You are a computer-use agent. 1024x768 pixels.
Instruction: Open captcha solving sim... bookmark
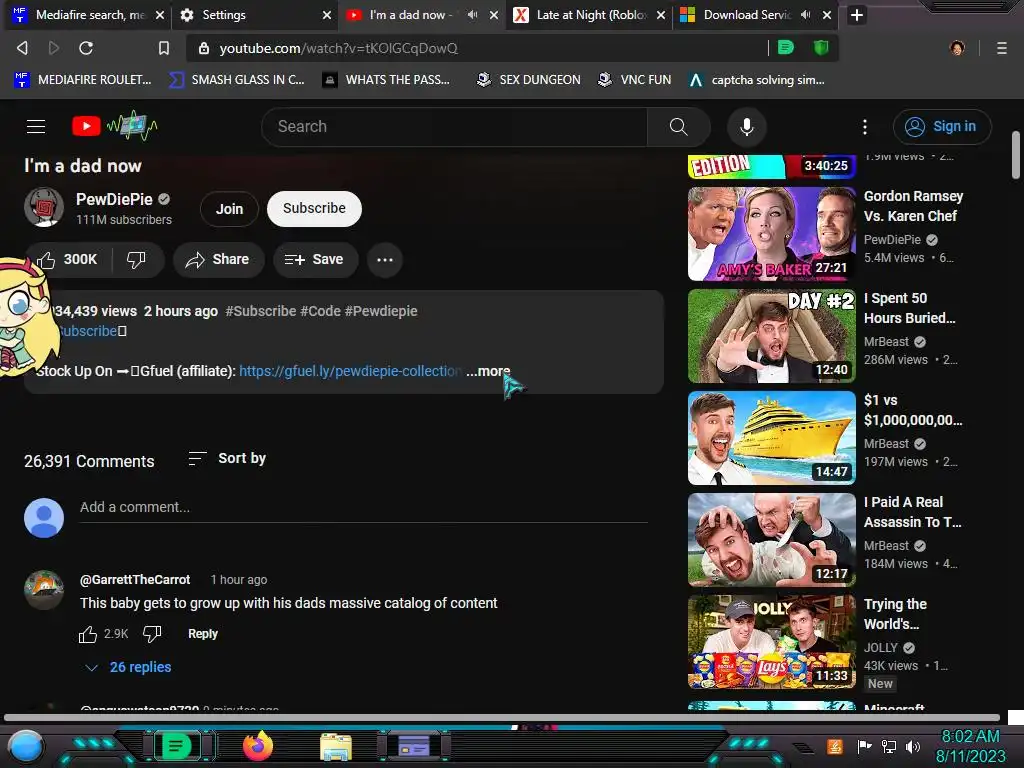pos(757,80)
